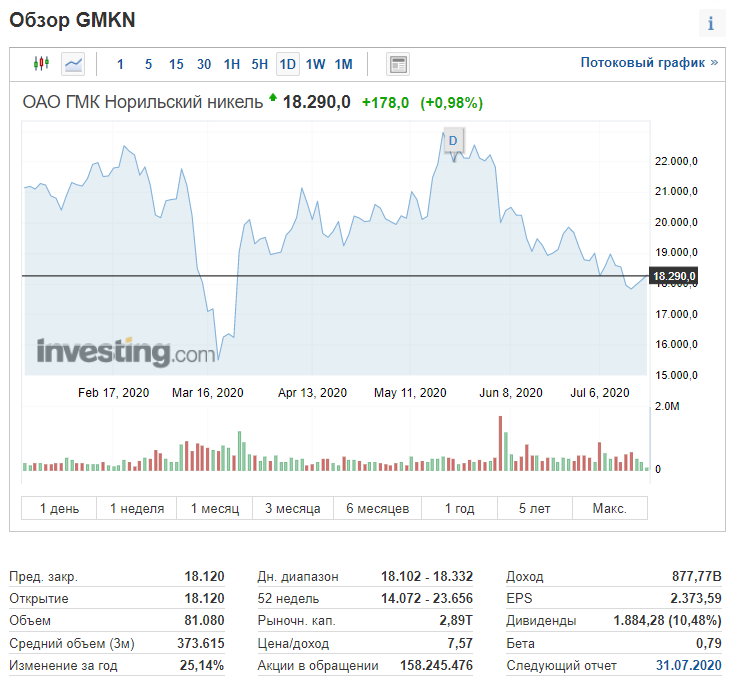Click the +178,0 price change value
Image resolution: width=731 pixels, height=678 pixels.
coord(386,103)
